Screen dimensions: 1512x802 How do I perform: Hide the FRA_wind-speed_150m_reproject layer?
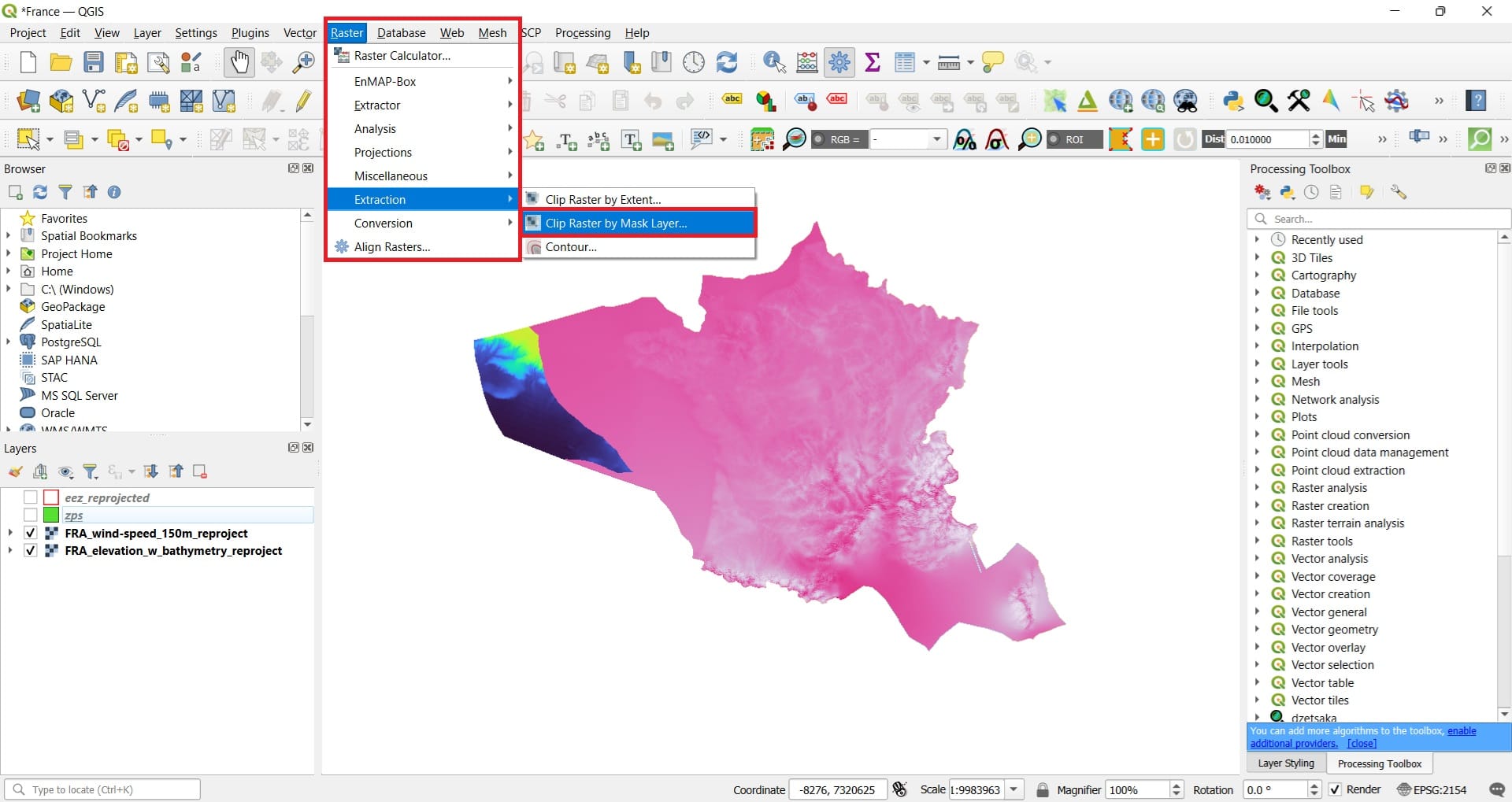click(x=31, y=533)
